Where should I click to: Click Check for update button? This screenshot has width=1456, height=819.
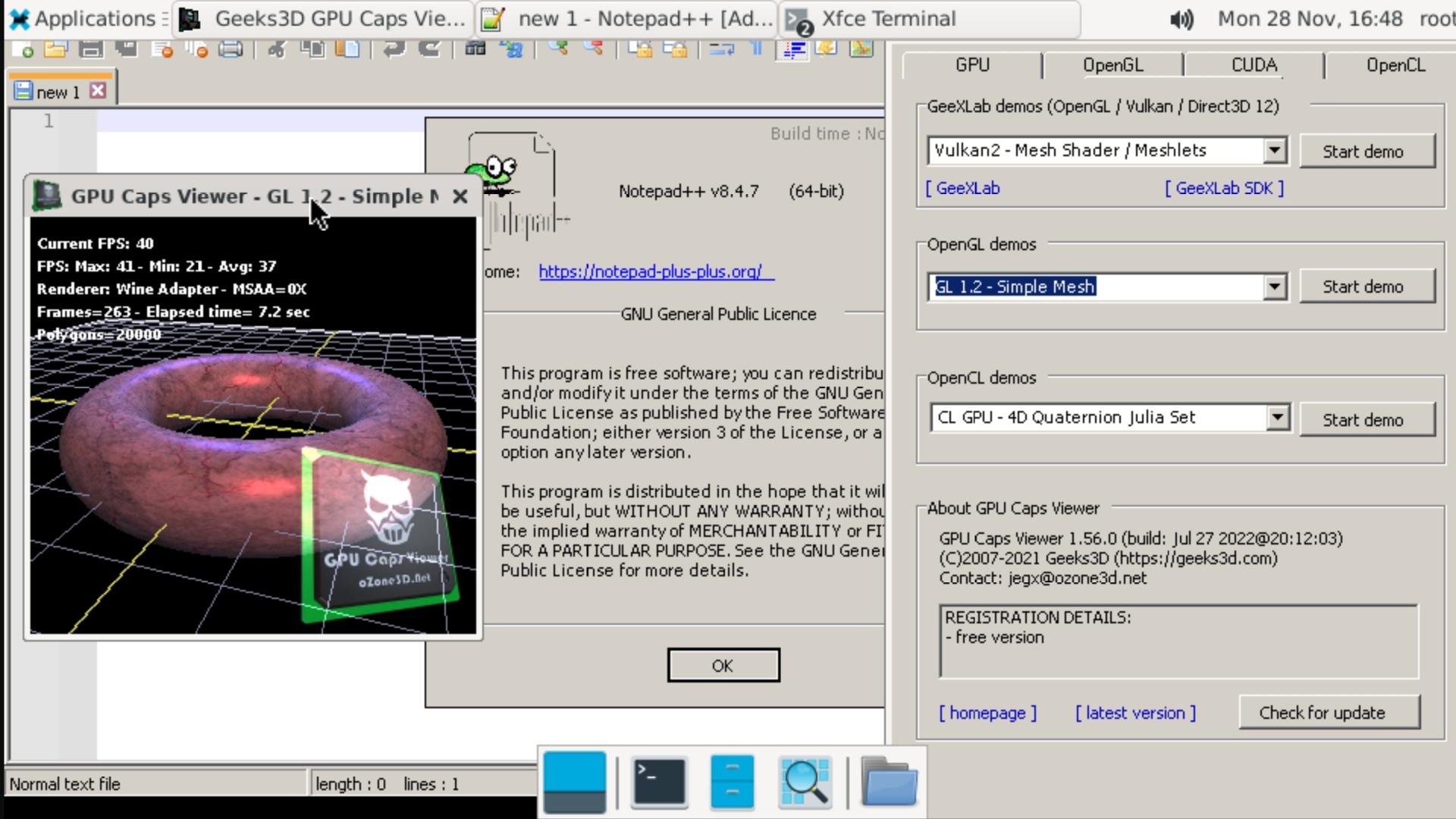pos(1329,712)
